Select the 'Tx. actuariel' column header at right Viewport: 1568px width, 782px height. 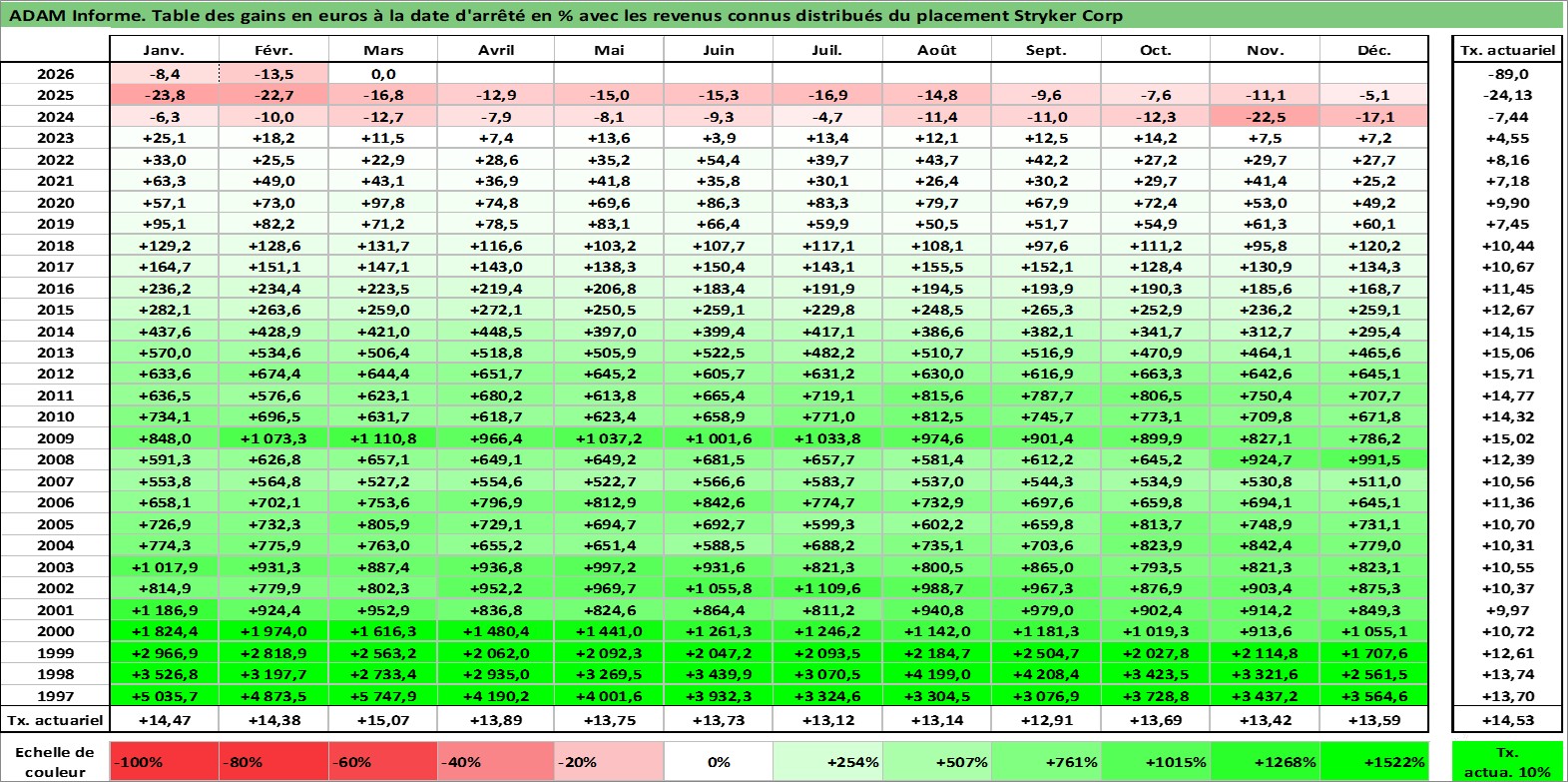[x=1508, y=50]
